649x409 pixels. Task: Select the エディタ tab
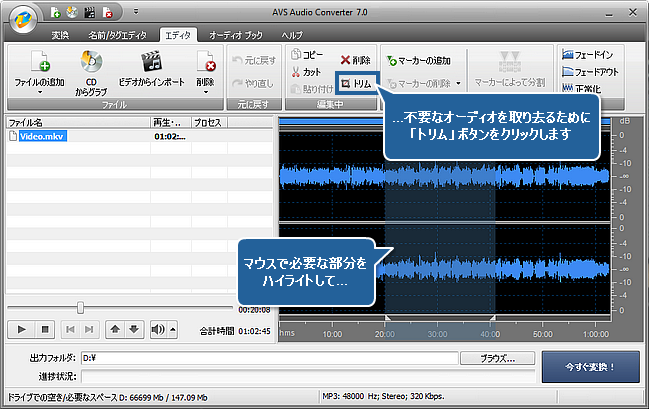[x=178, y=36]
